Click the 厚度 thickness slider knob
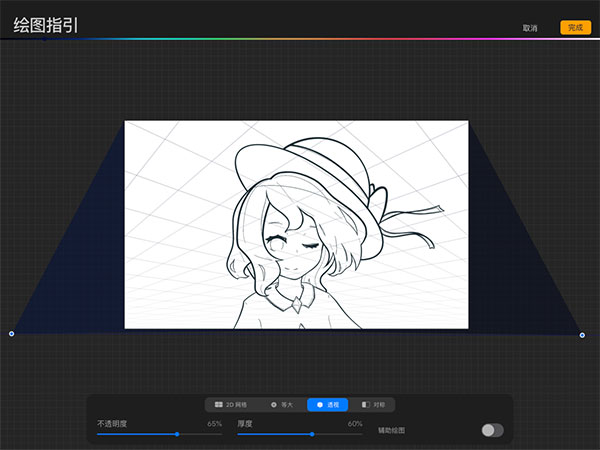 tap(312, 434)
